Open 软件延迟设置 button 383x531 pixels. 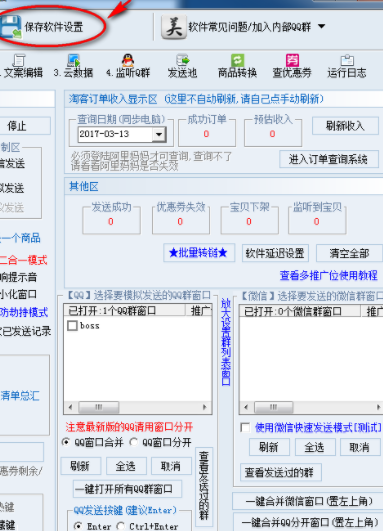pyautogui.click(x=275, y=253)
